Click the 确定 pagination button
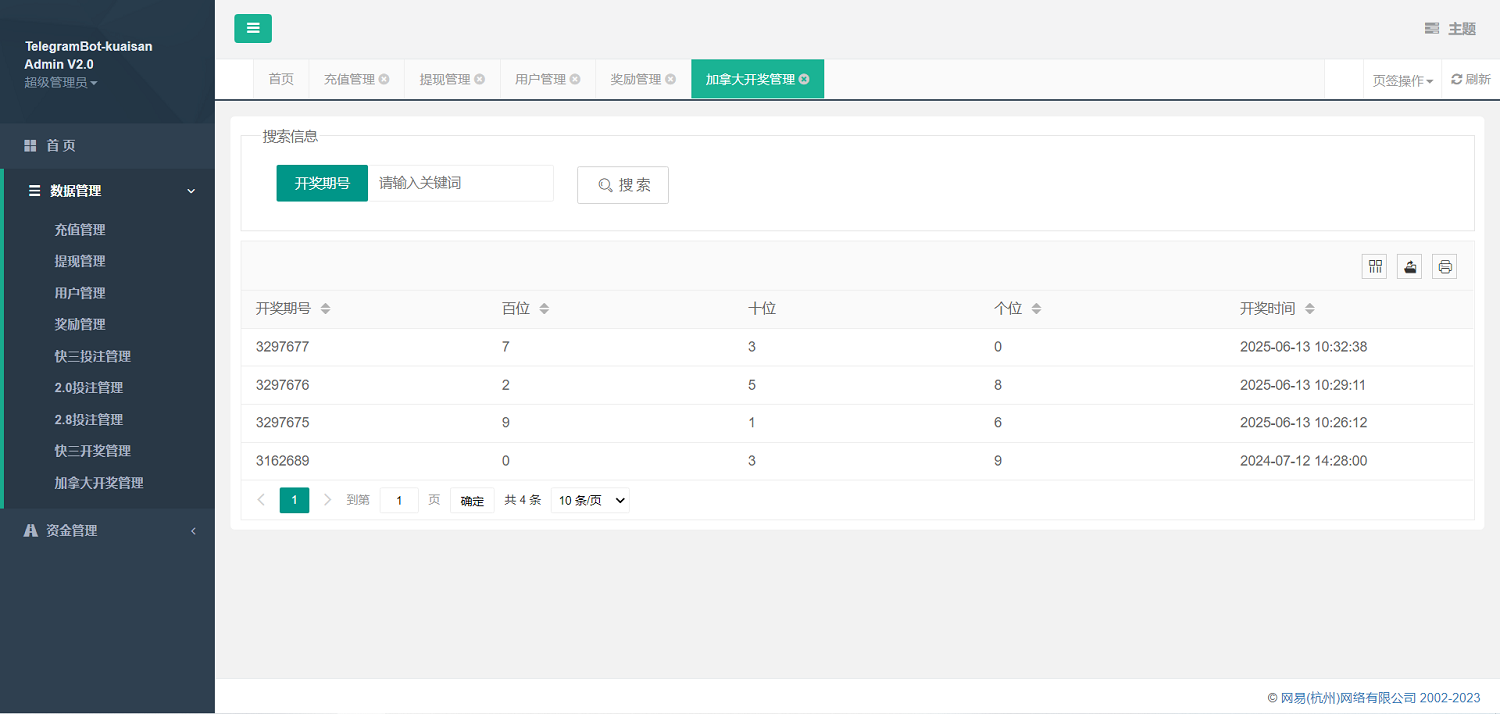1500x714 pixels. (472, 501)
